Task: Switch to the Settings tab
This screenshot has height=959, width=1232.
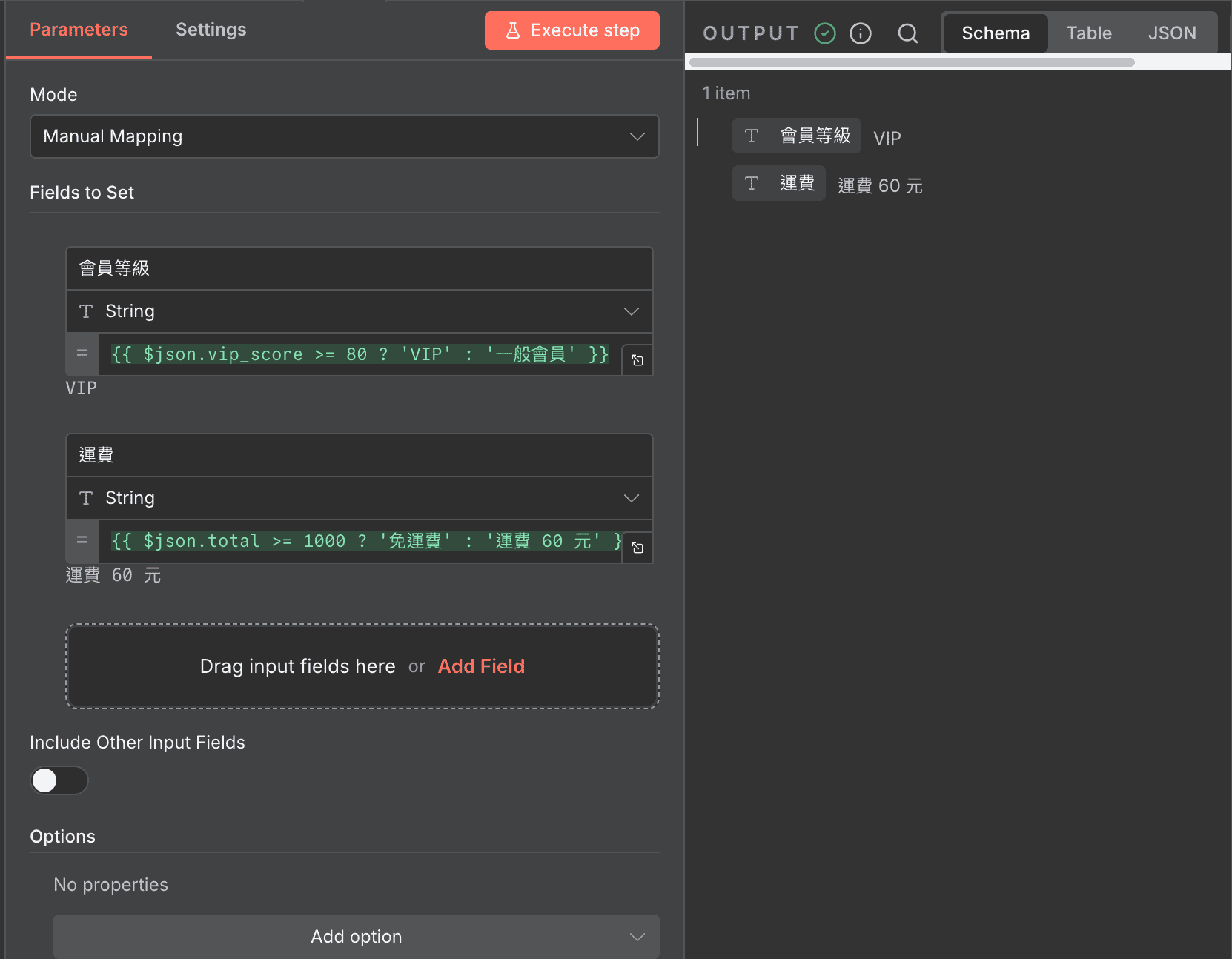Action: pos(211,30)
